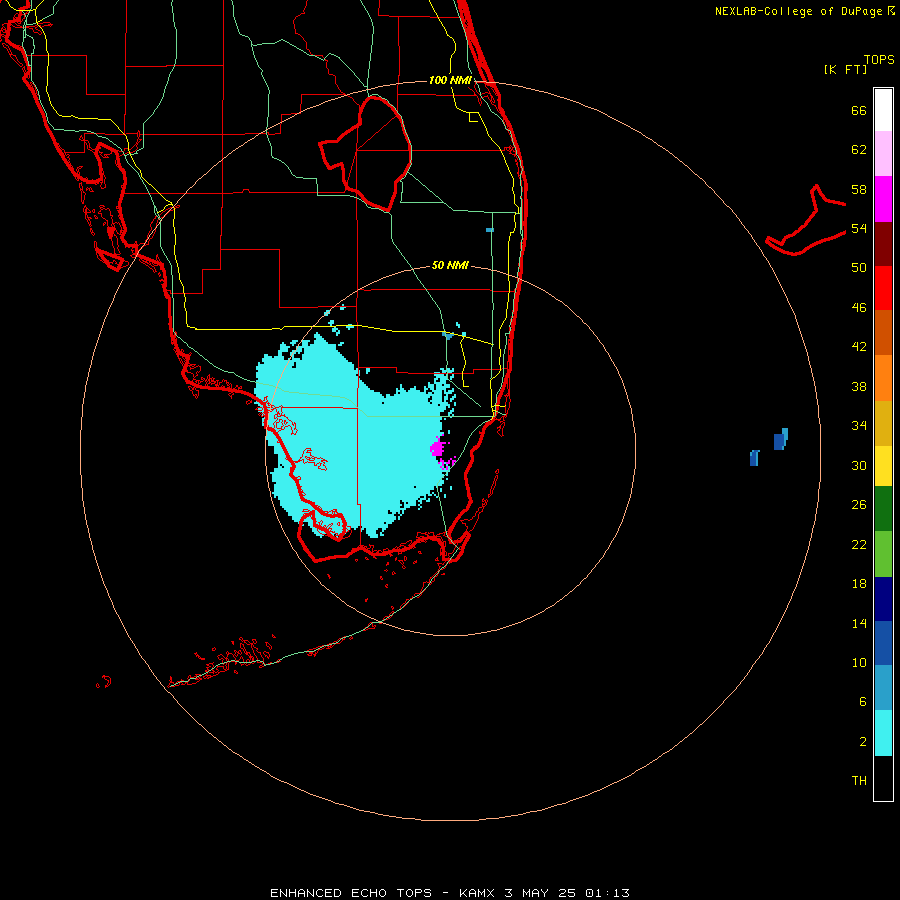Click the TH legend label
Viewport: 900px width, 900px height.
click(x=859, y=781)
